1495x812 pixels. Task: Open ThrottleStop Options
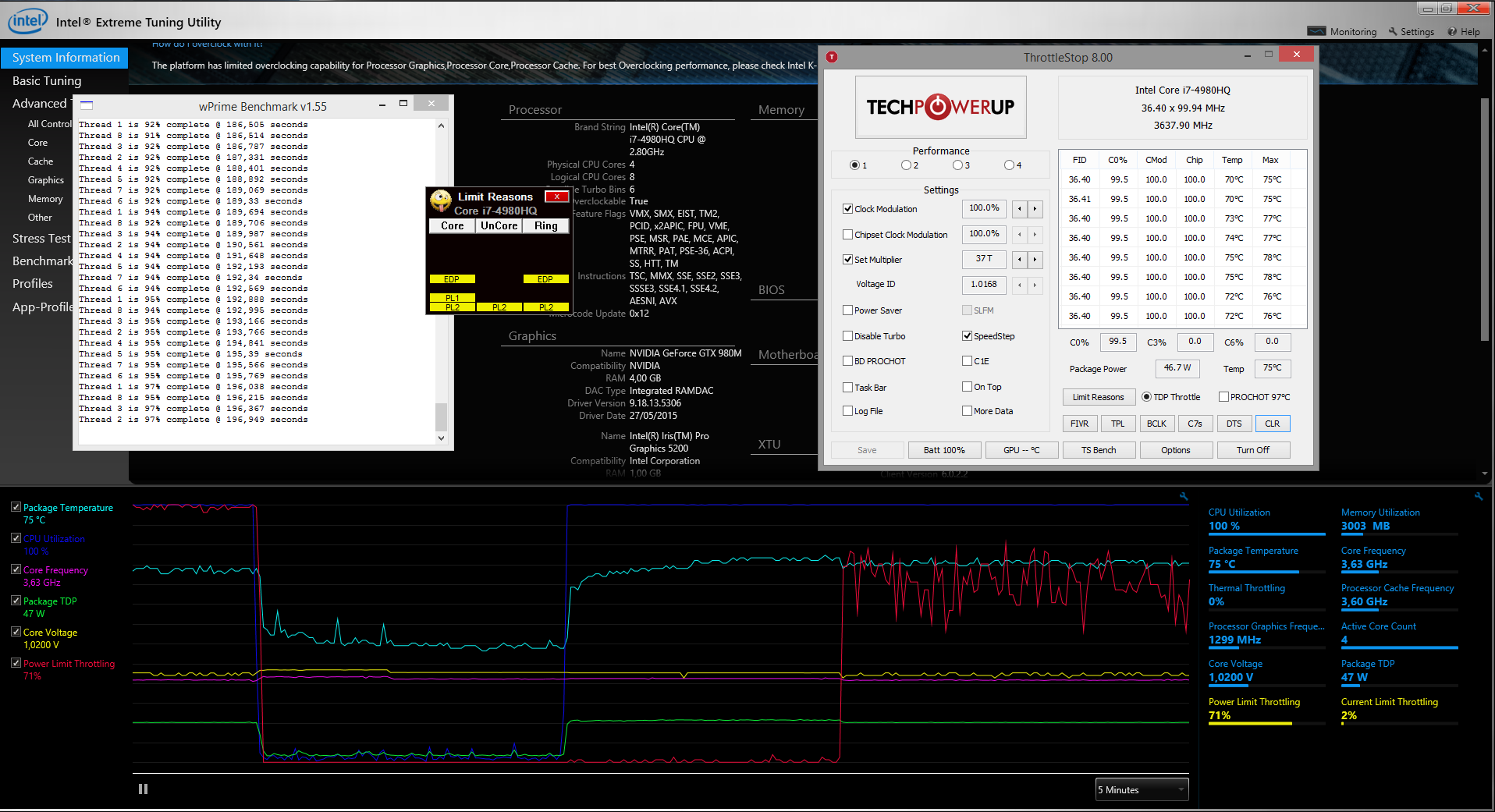(x=1176, y=450)
